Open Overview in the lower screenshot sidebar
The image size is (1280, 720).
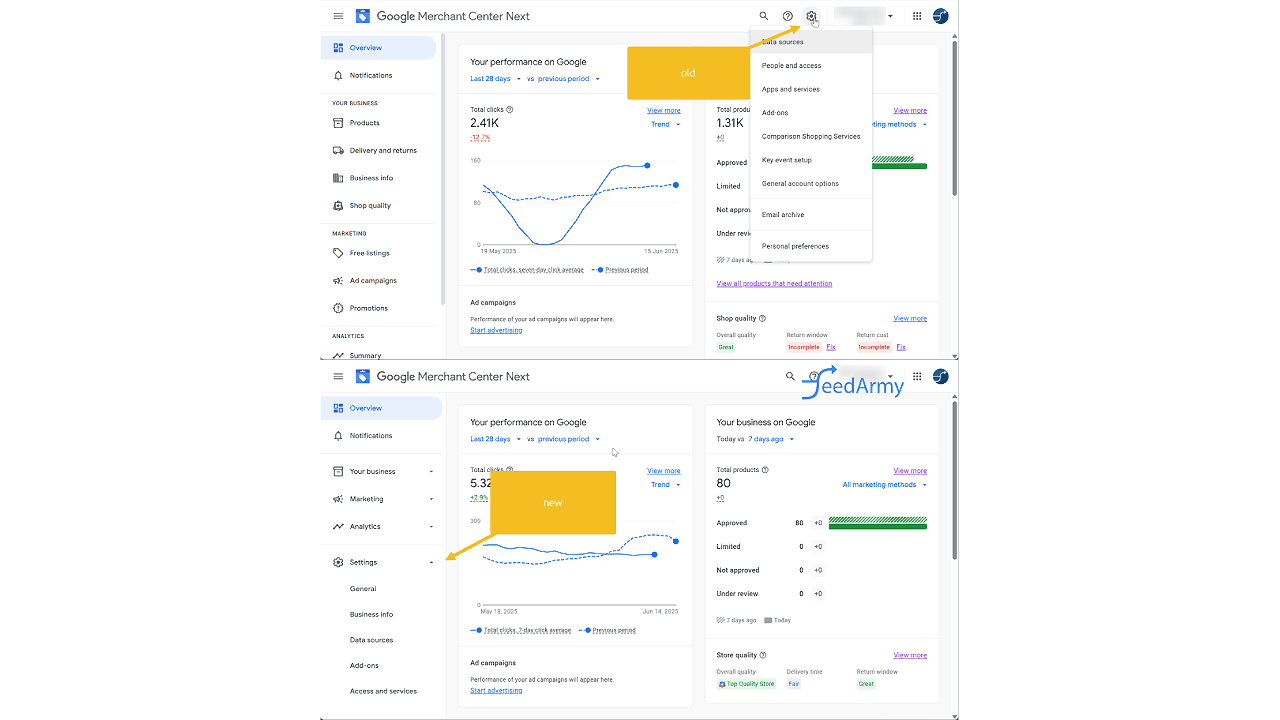(381, 408)
